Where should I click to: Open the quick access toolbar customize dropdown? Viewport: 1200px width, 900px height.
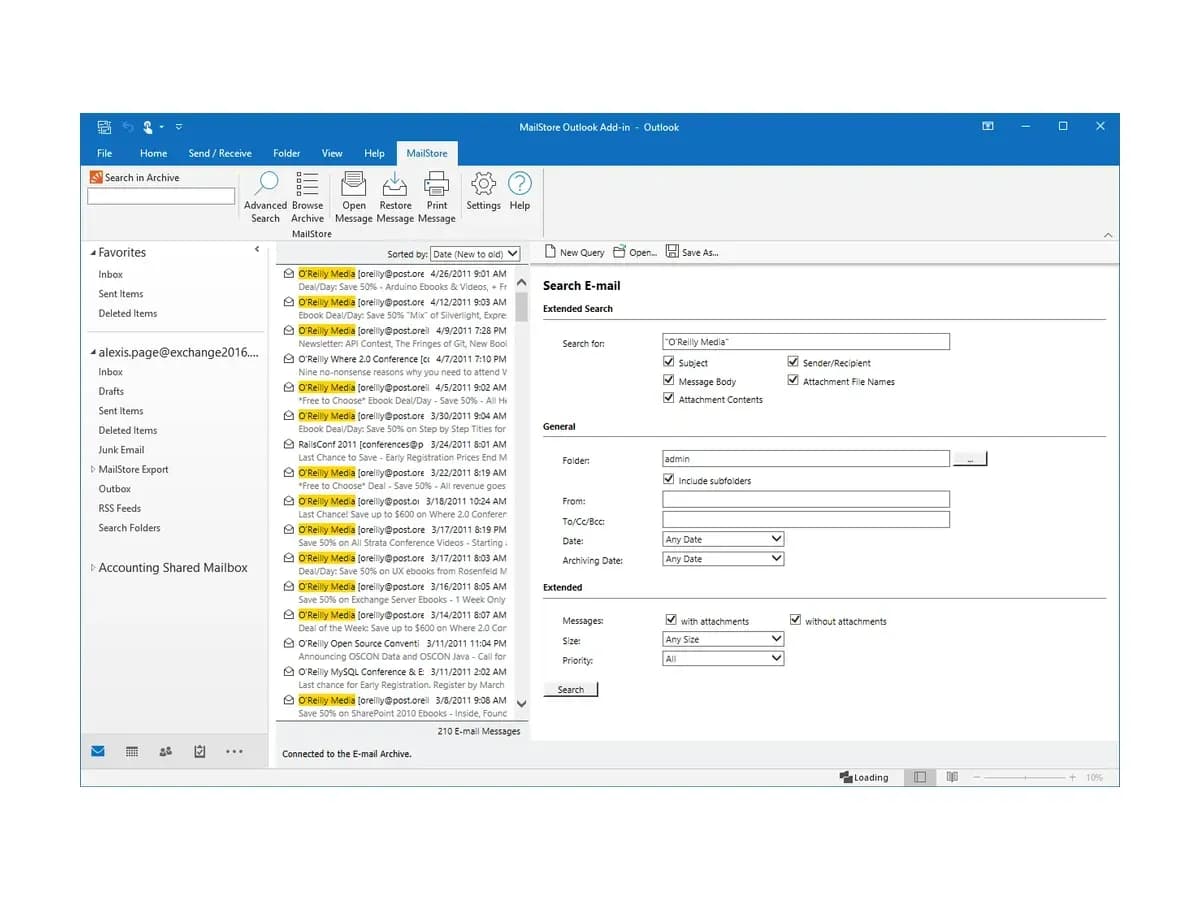click(x=179, y=127)
